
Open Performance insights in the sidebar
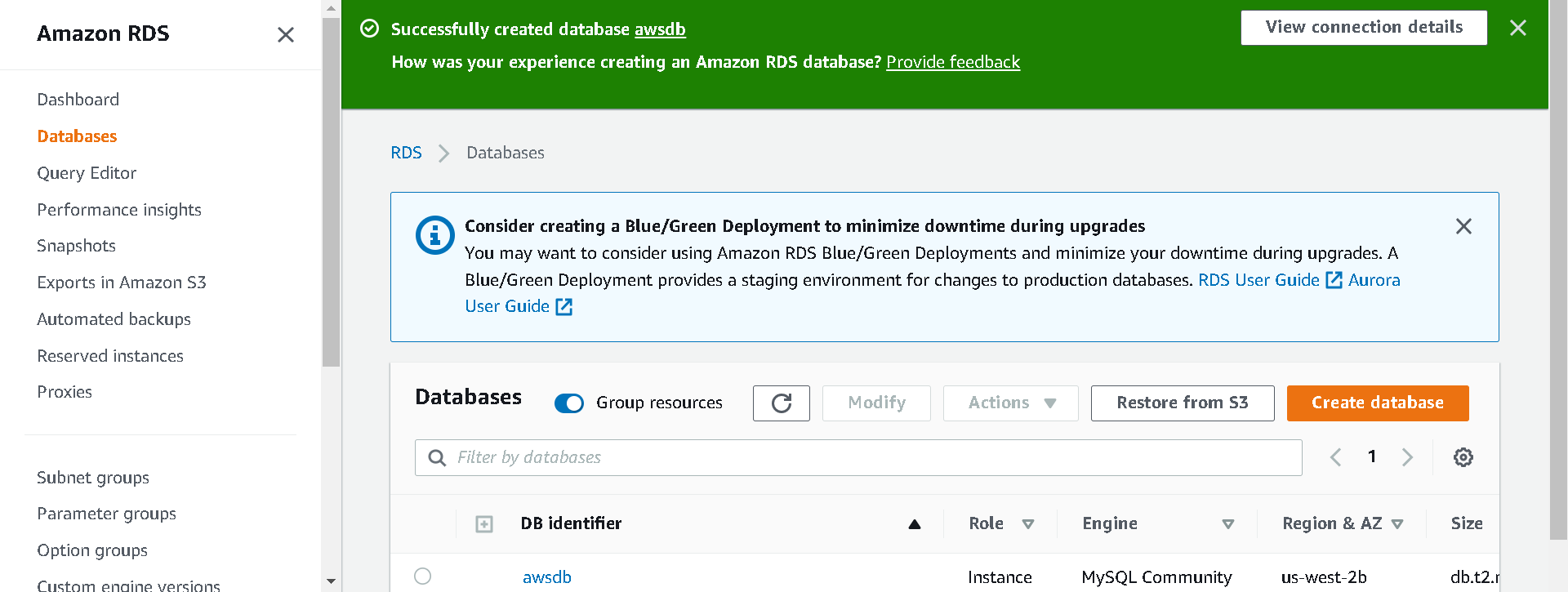[119, 210]
